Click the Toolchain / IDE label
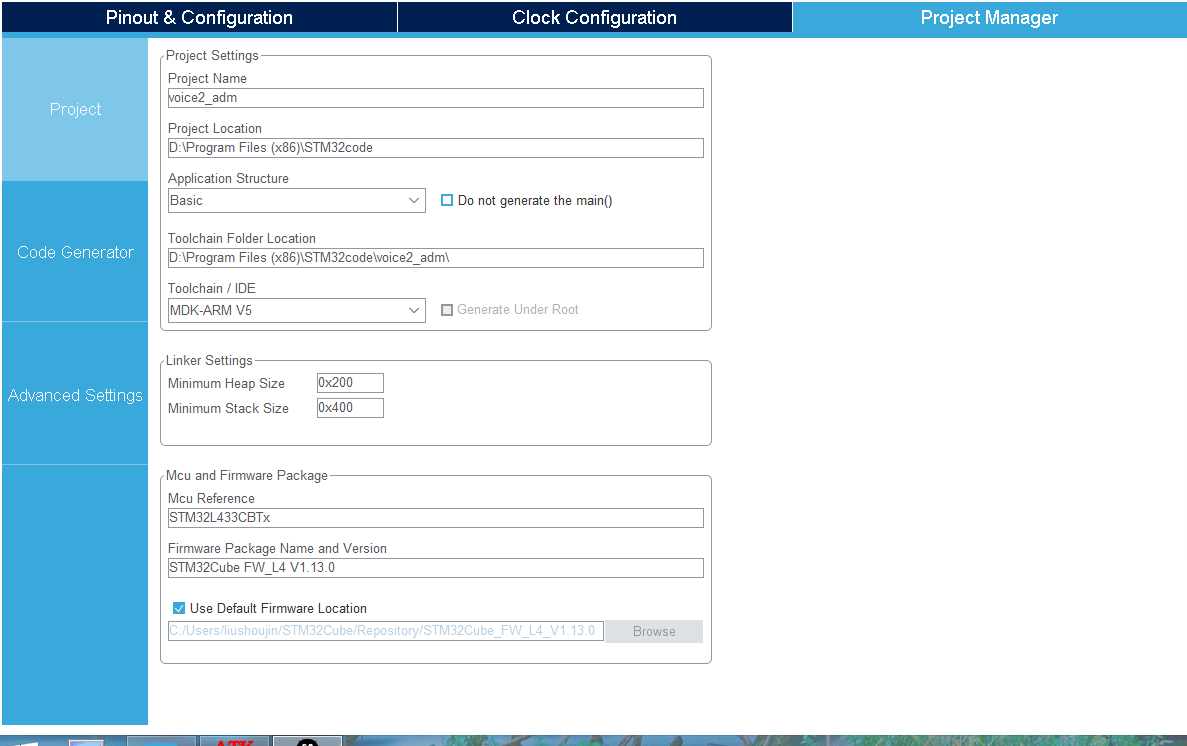1187x746 pixels. coord(212,289)
